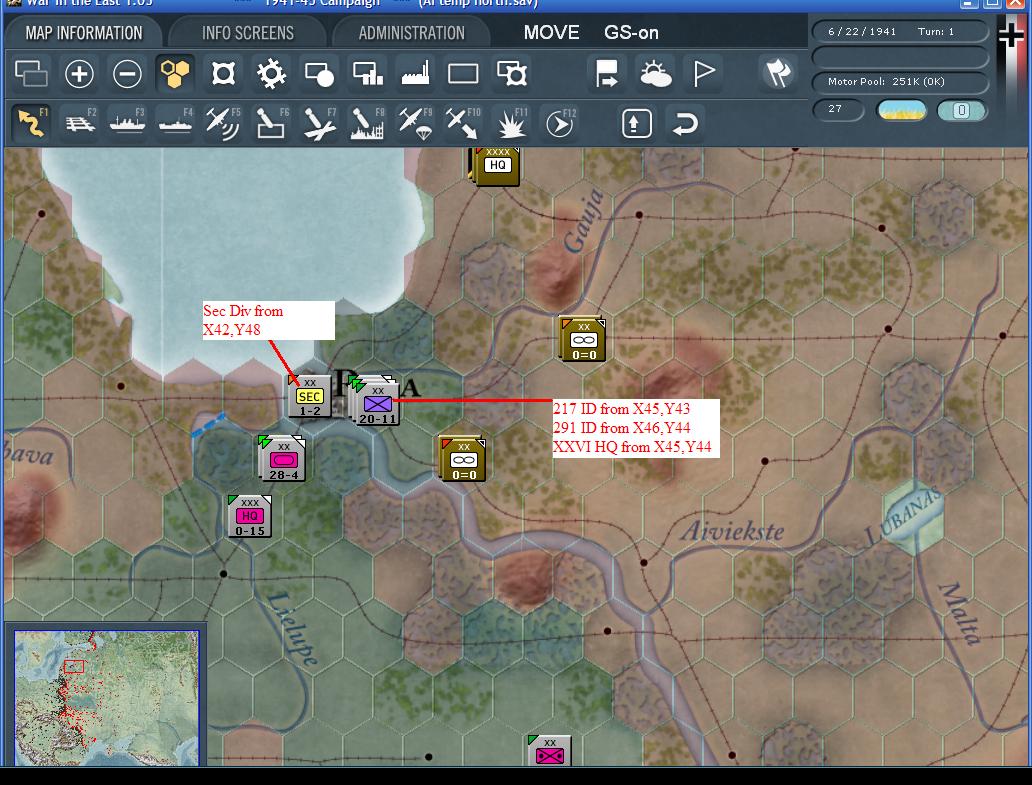Click the MOVE mode label
The width and height of the screenshot is (1032, 785).
(x=552, y=32)
